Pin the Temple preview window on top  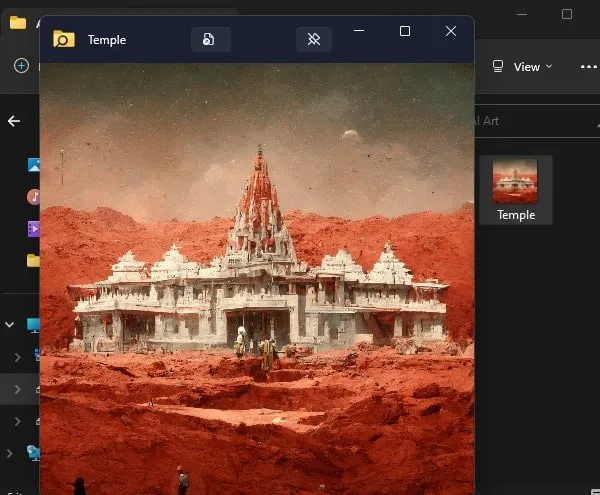pos(313,39)
